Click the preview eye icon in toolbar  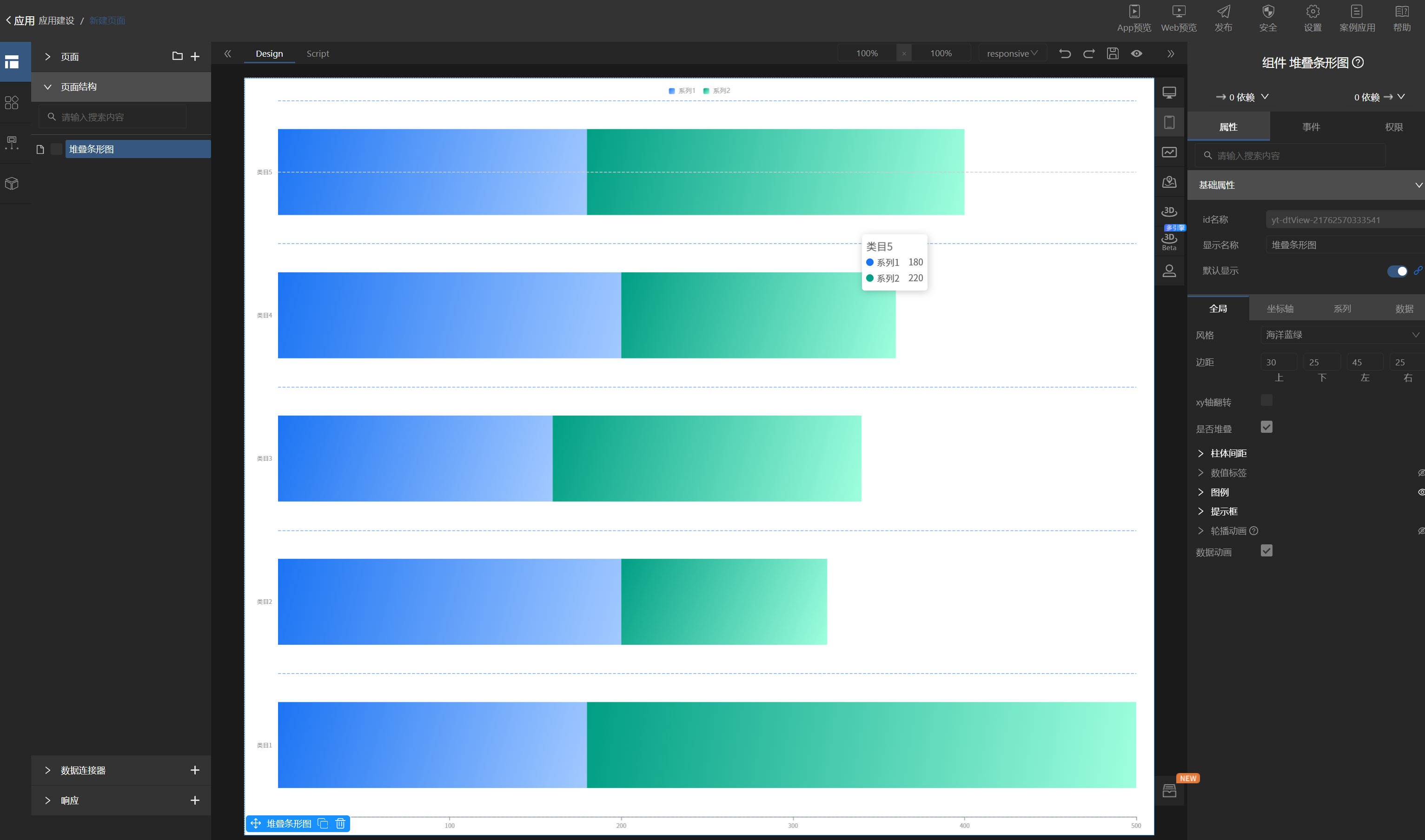coord(1136,53)
